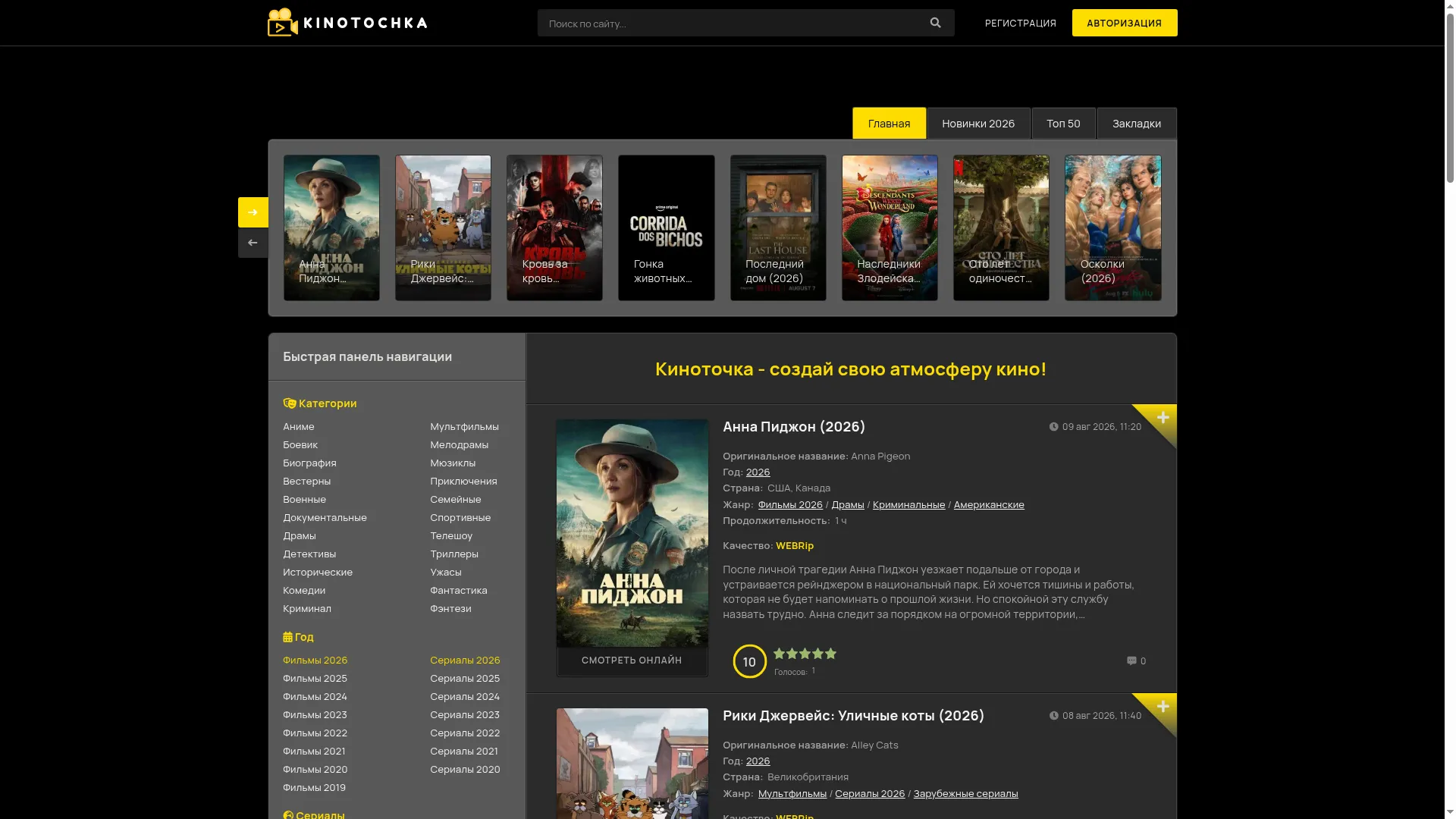This screenshot has width=1456, height=819.
Task: Open the Кровь за кровь carousel poster
Action: (554, 227)
